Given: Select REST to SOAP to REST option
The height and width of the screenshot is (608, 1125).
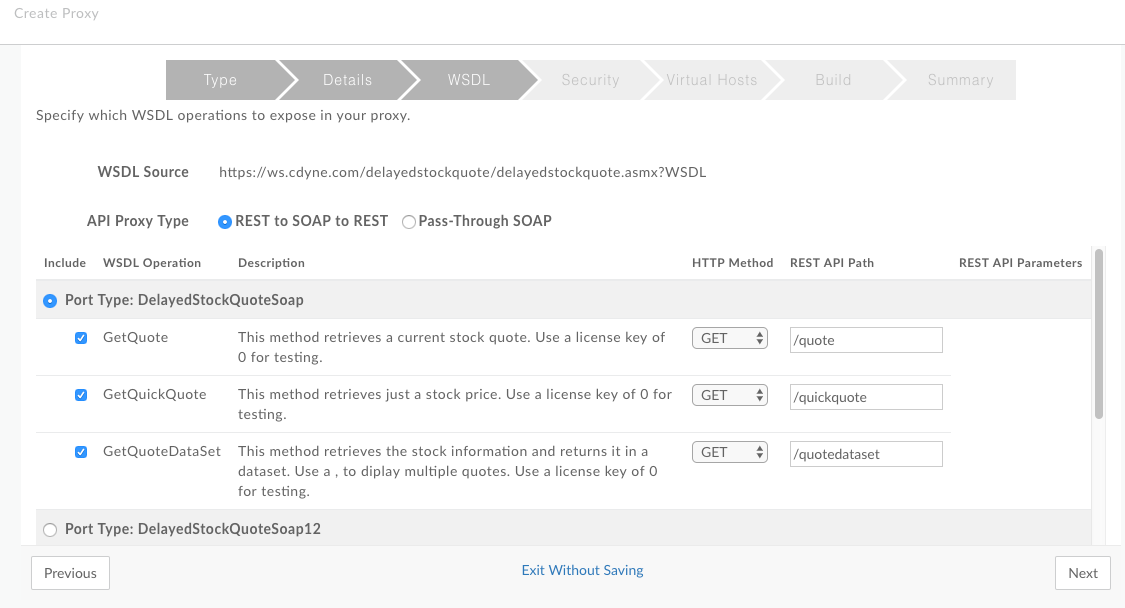Looking at the screenshot, I should (225, 221).
